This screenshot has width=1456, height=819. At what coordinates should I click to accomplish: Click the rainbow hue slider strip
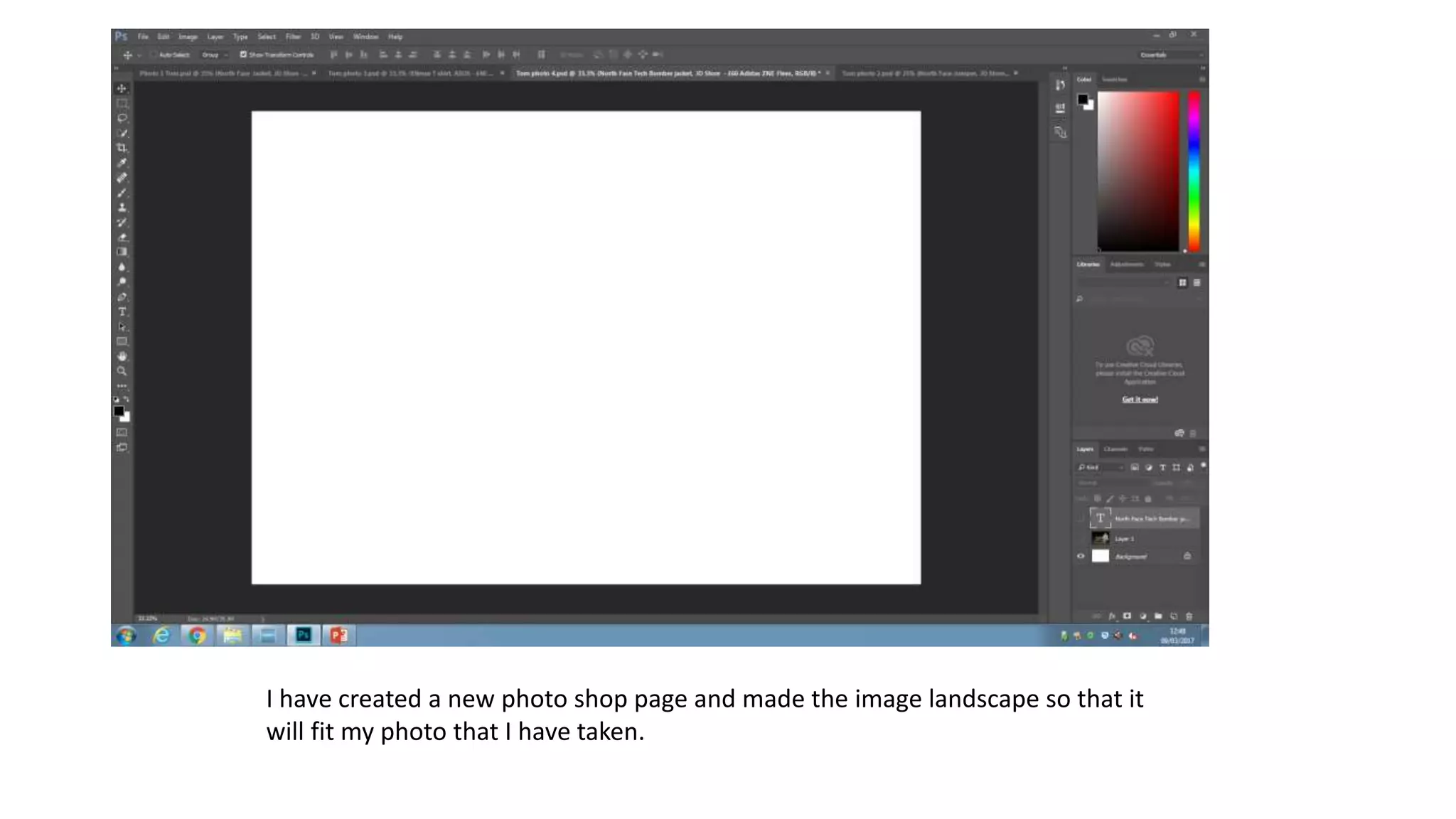point(1194,171)
